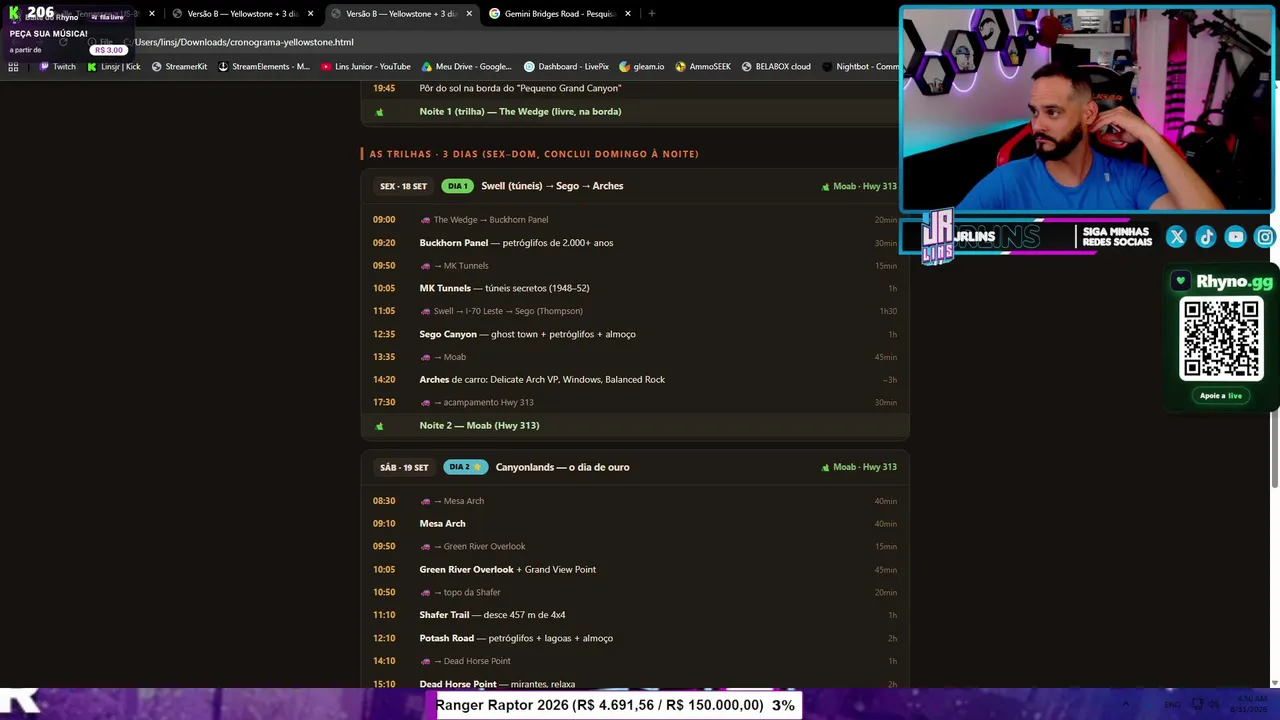Click the Rhyno.gg heart icon
The image size is (1280, 720).
(x=1181, y=282)
